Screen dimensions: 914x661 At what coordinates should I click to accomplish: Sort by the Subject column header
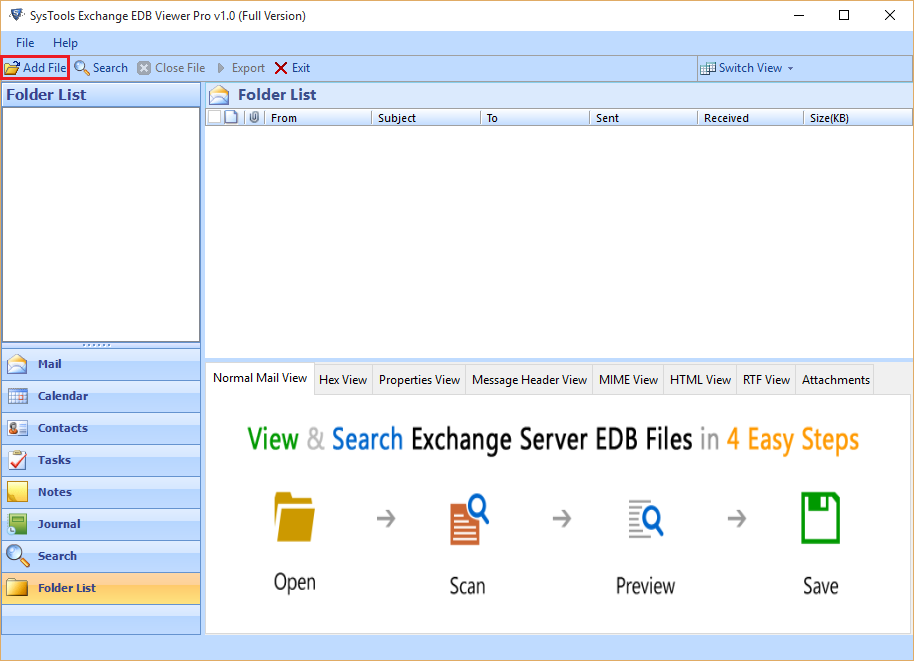(426, 118)
